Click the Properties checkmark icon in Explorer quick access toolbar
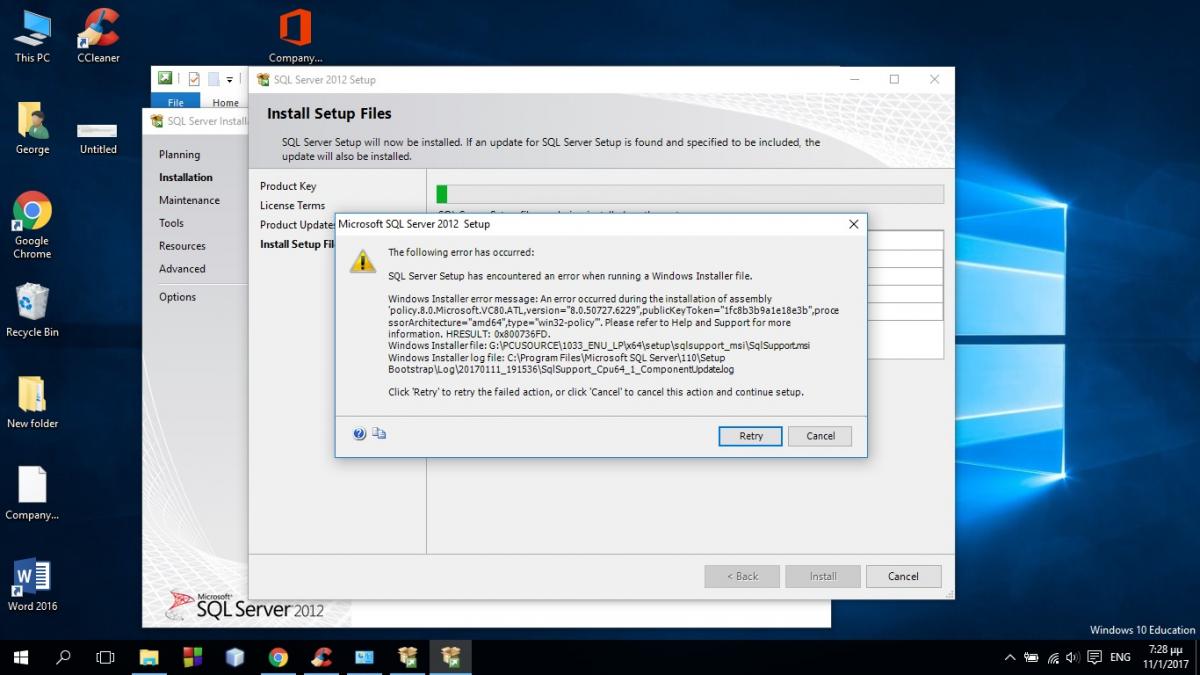 194,79
